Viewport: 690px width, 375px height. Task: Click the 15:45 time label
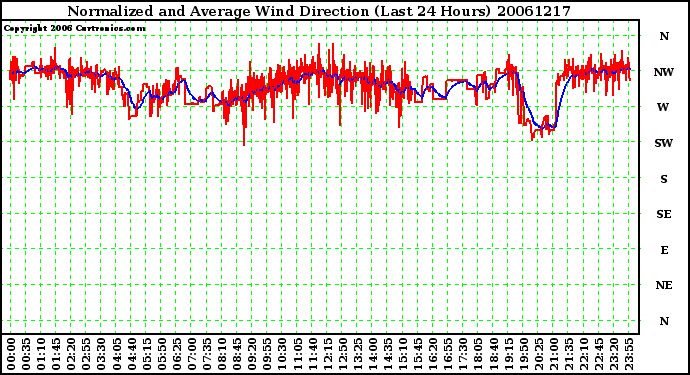click(418, 354)
